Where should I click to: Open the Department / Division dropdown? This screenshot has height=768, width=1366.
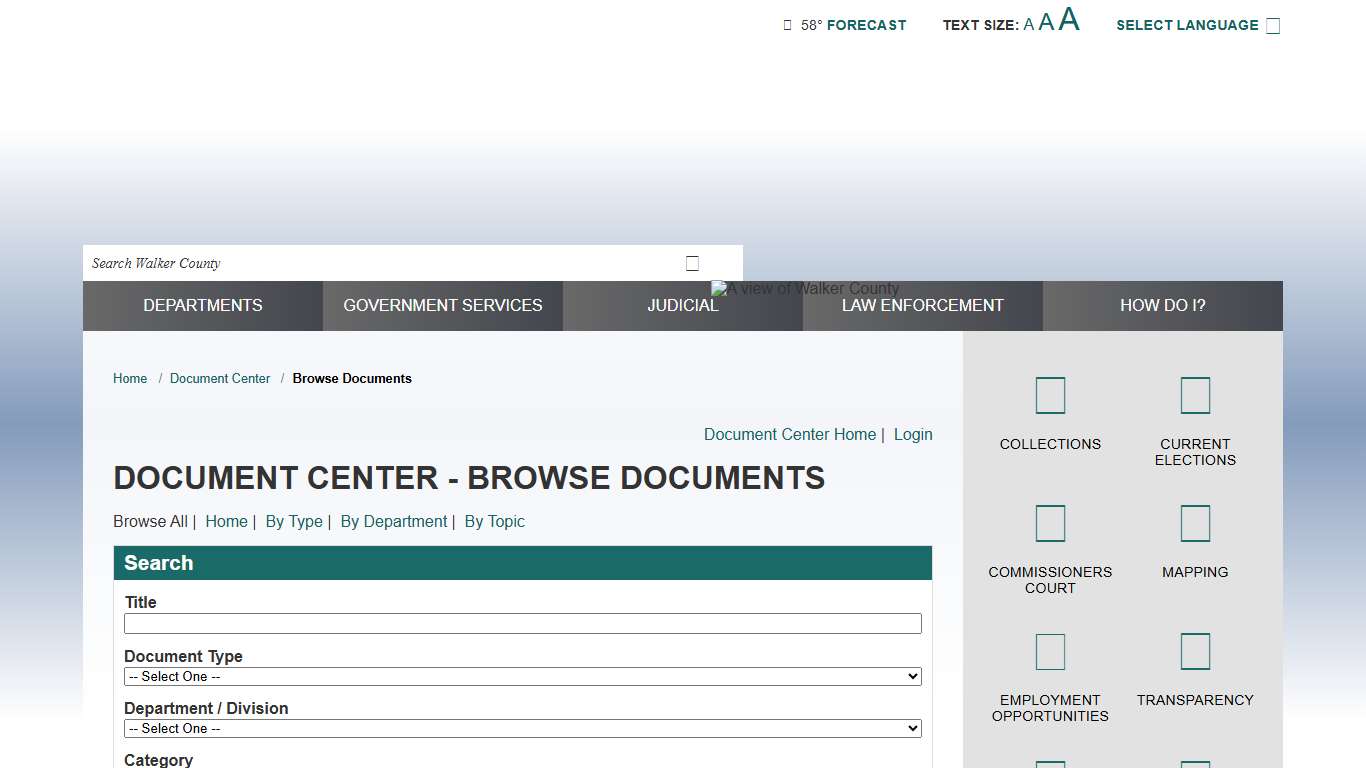coord(522,728)
